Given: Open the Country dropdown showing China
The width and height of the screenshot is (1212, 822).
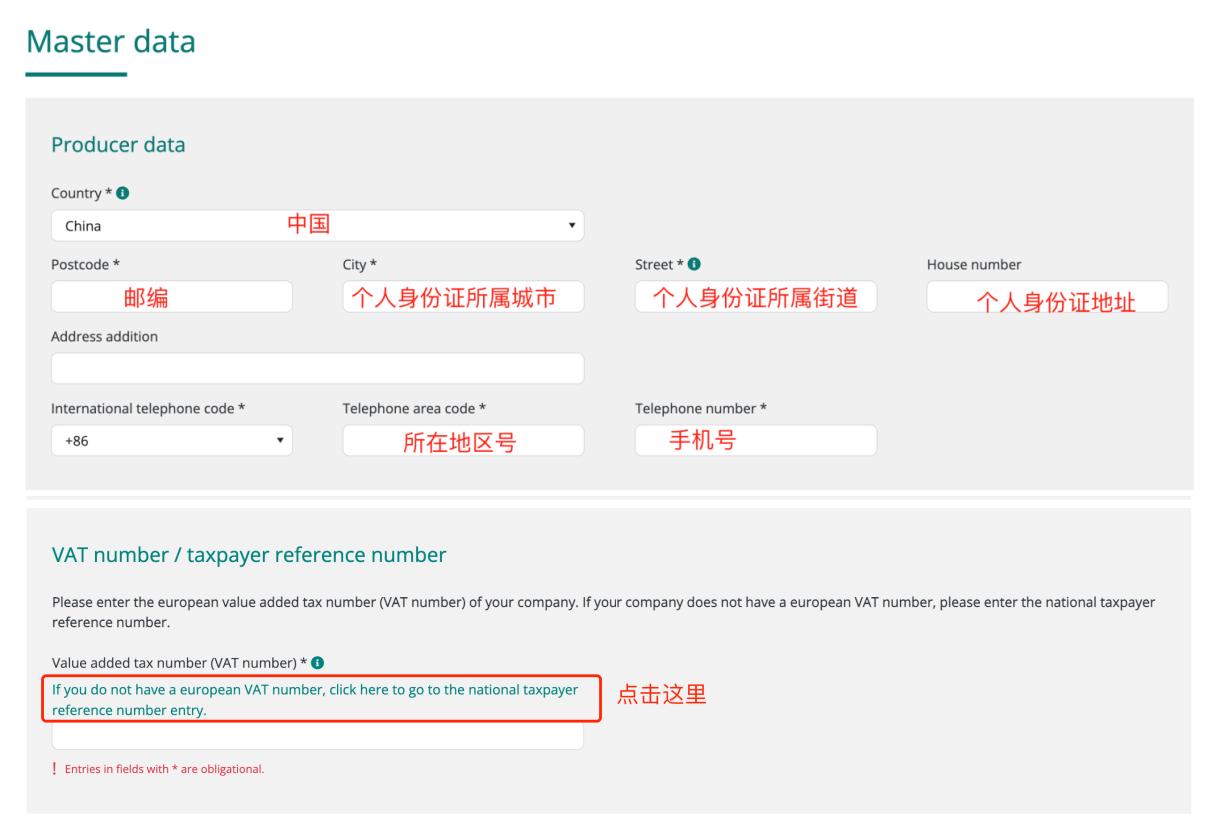Looking at the screenshot, I should [317, 226].
